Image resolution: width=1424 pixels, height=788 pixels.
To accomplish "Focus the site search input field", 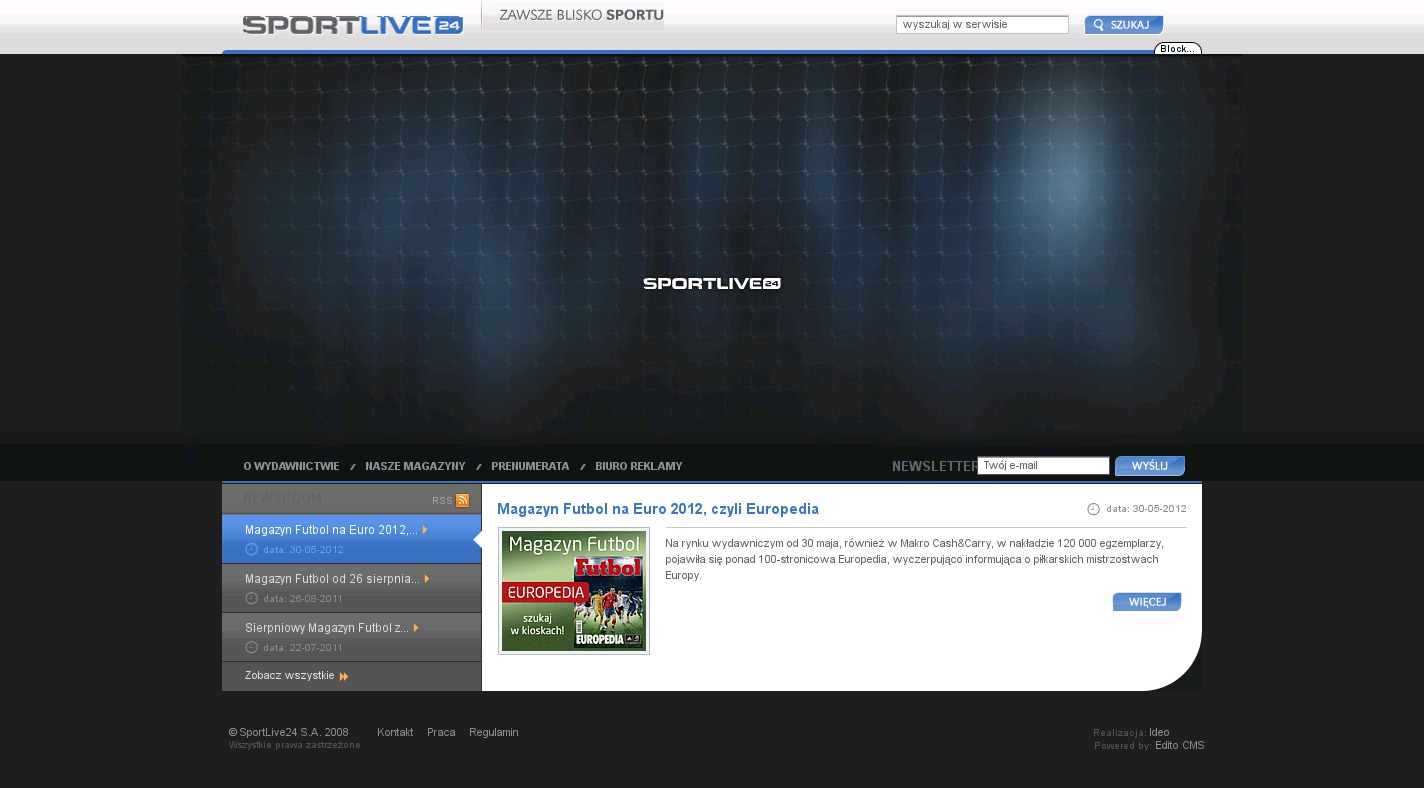I will (x=982, y=25).
